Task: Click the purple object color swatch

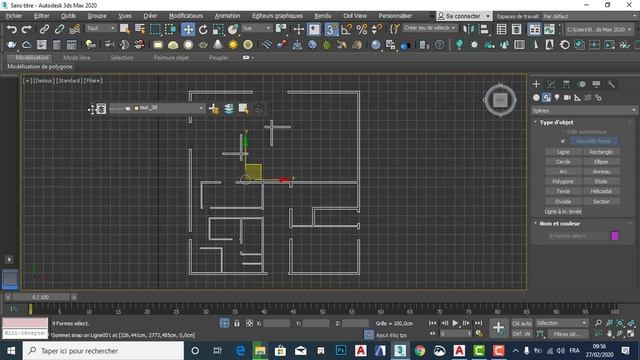Action: tap(615, 236)
